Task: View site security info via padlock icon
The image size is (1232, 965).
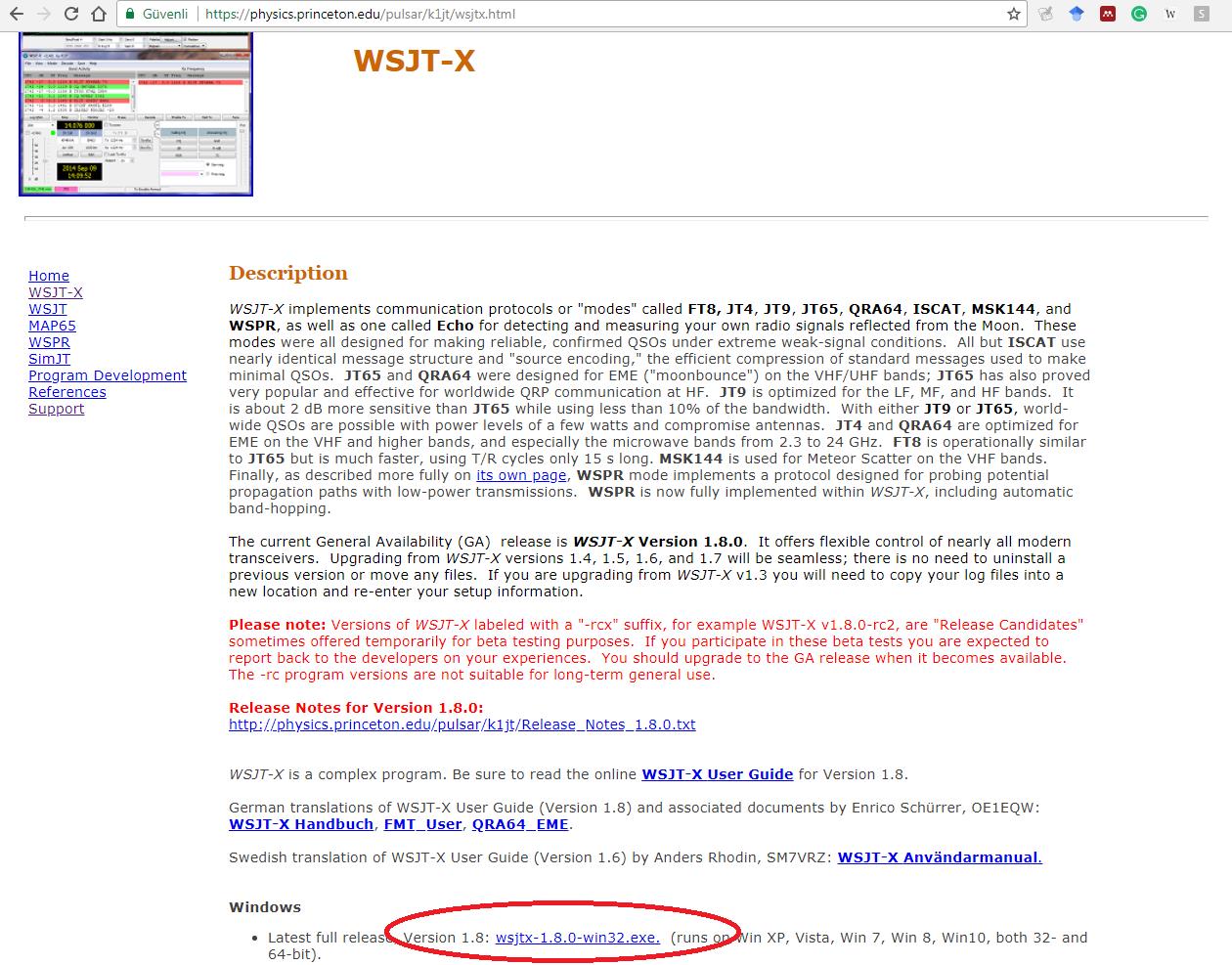Action: (x=130, y=14)
